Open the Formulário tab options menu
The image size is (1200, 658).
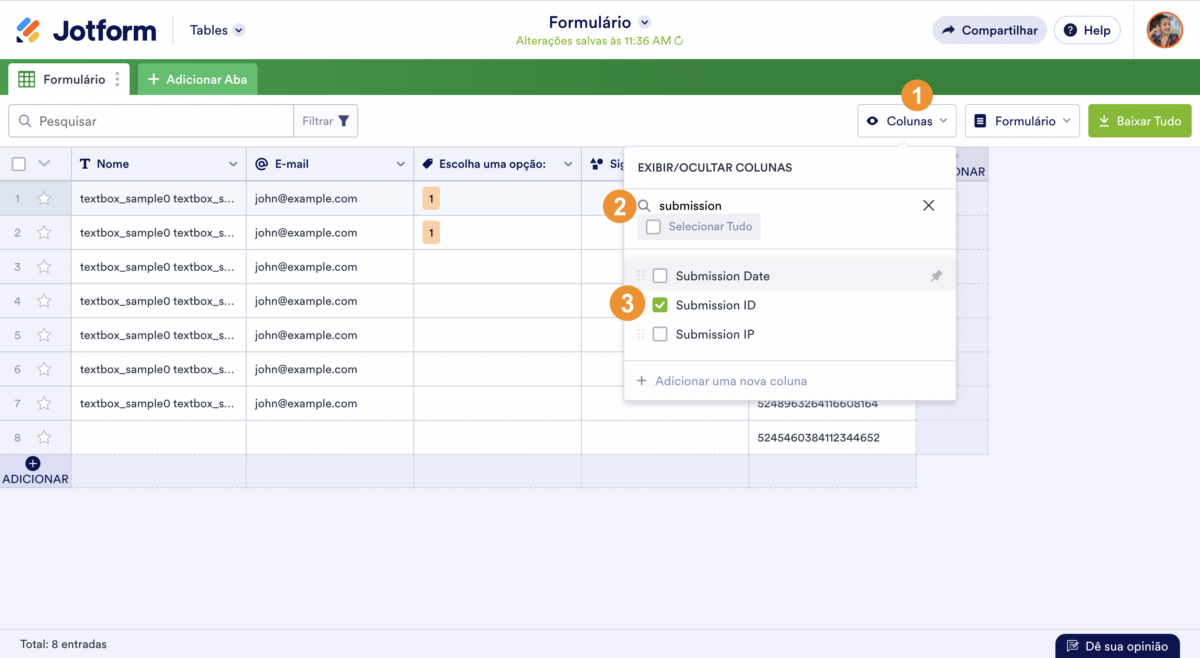click(x=117, y=79)
